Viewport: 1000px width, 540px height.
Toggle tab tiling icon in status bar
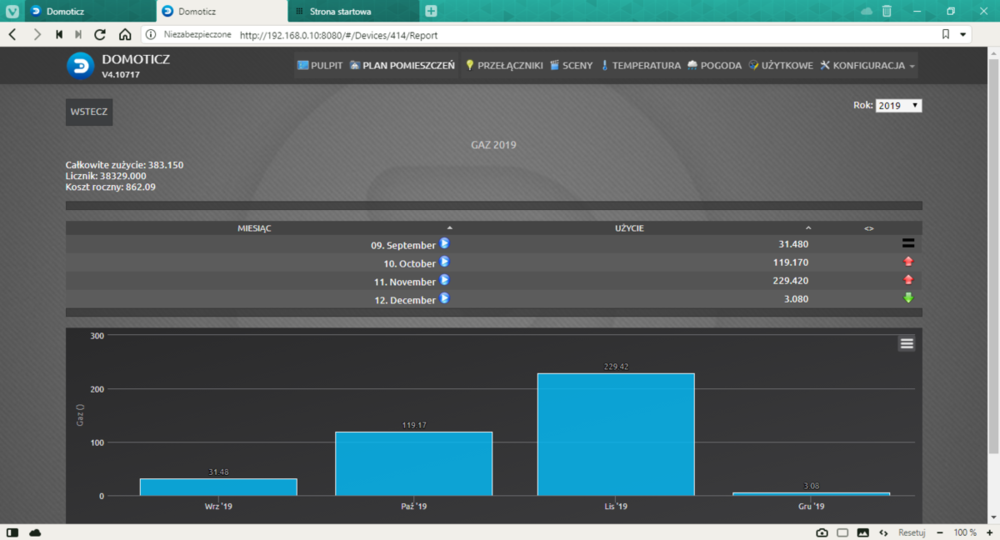[x=842, y=532]
